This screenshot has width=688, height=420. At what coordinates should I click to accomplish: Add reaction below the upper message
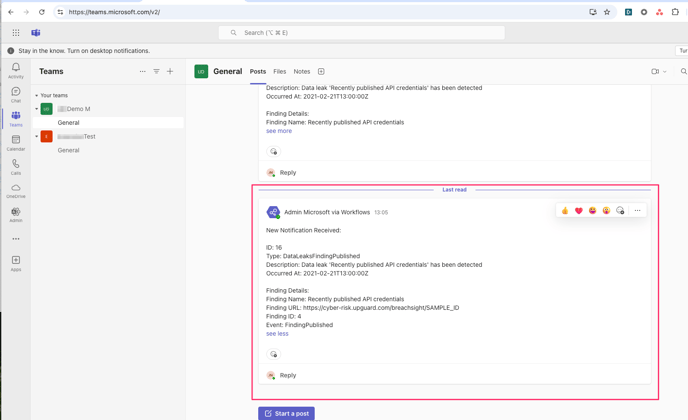point(273,151)
